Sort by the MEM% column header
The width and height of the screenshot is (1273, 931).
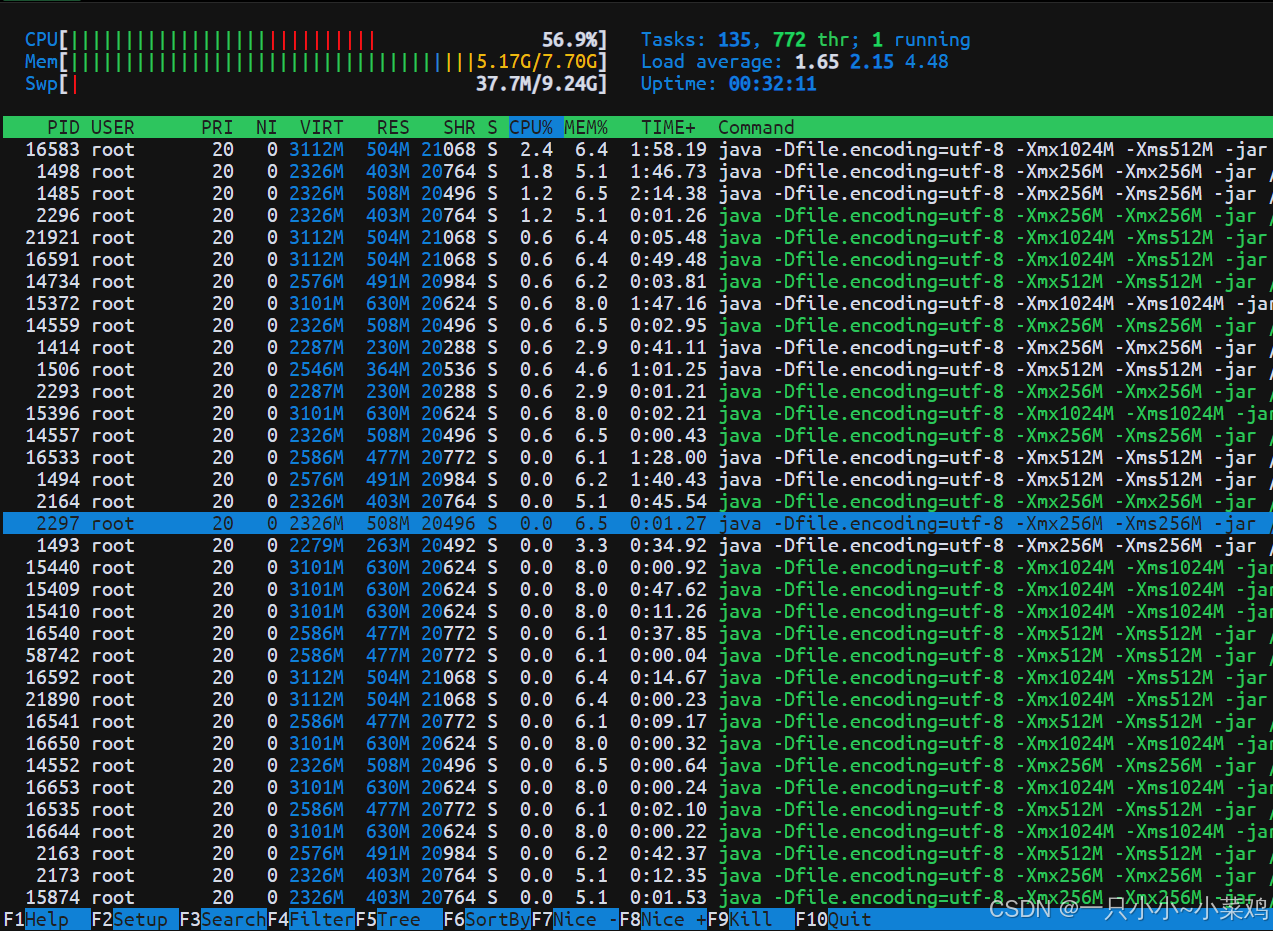point(586,127)
